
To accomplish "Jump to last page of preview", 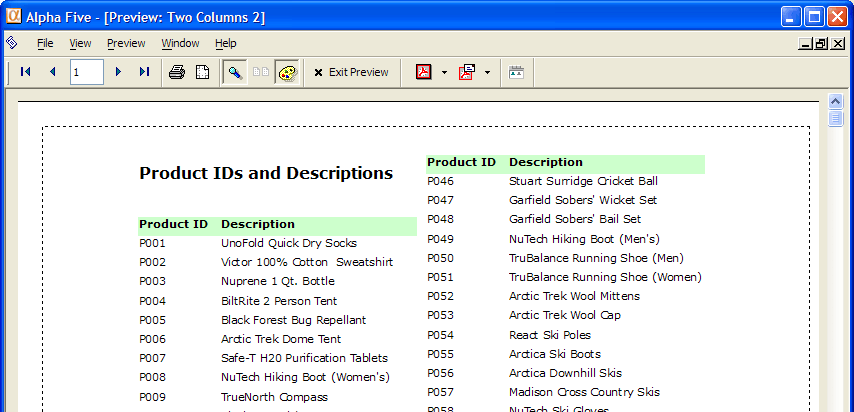I will coord(144,72).
